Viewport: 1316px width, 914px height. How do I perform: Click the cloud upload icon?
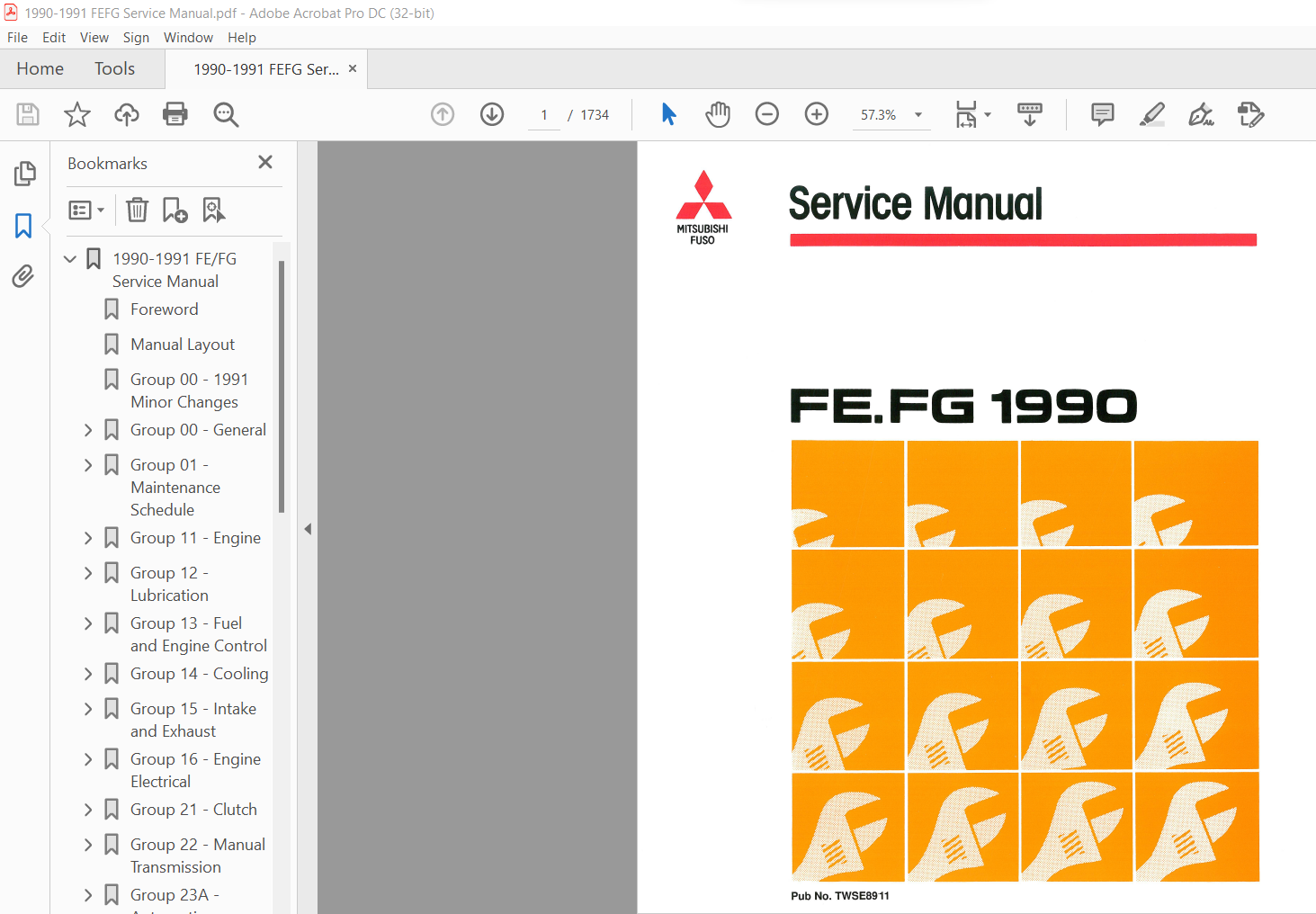coord(127,114)
